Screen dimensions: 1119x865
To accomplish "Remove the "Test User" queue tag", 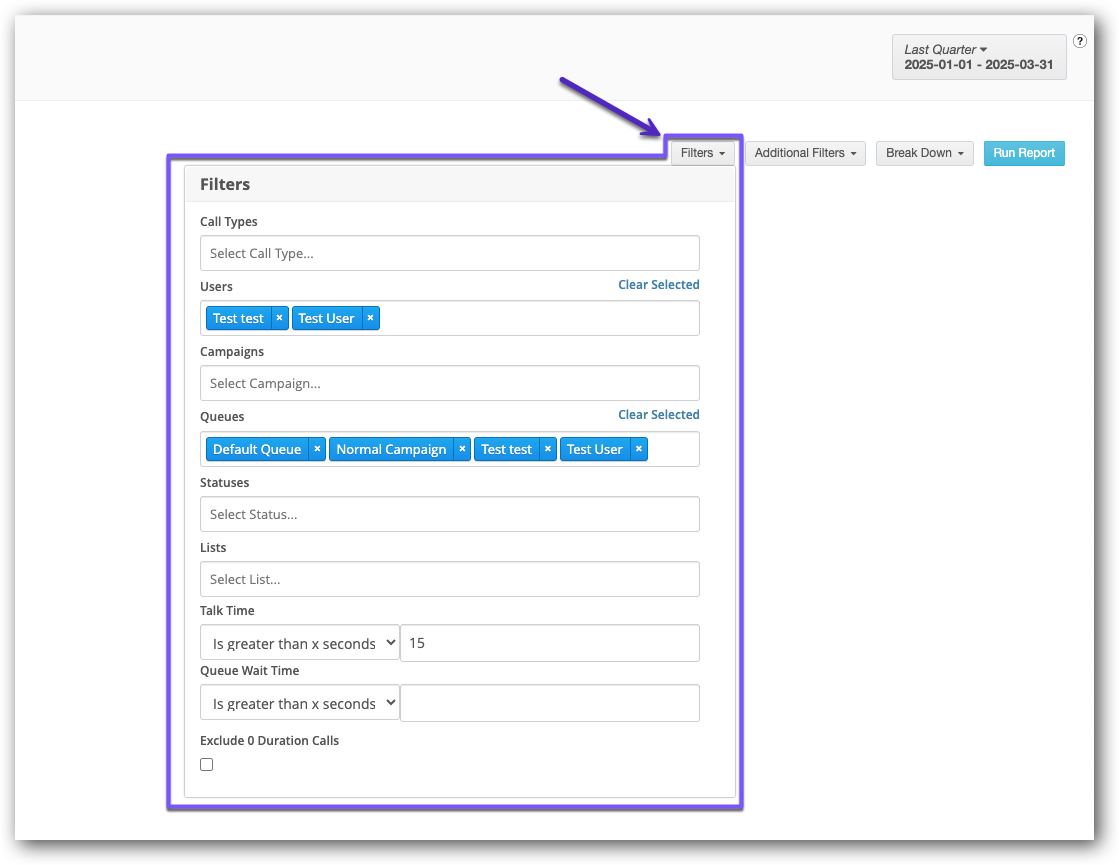I will click(x=638, y=448).
